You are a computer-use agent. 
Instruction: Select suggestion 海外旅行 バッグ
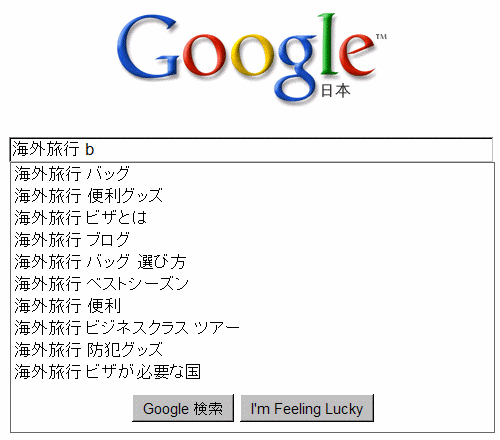click(x=252, y=174)
